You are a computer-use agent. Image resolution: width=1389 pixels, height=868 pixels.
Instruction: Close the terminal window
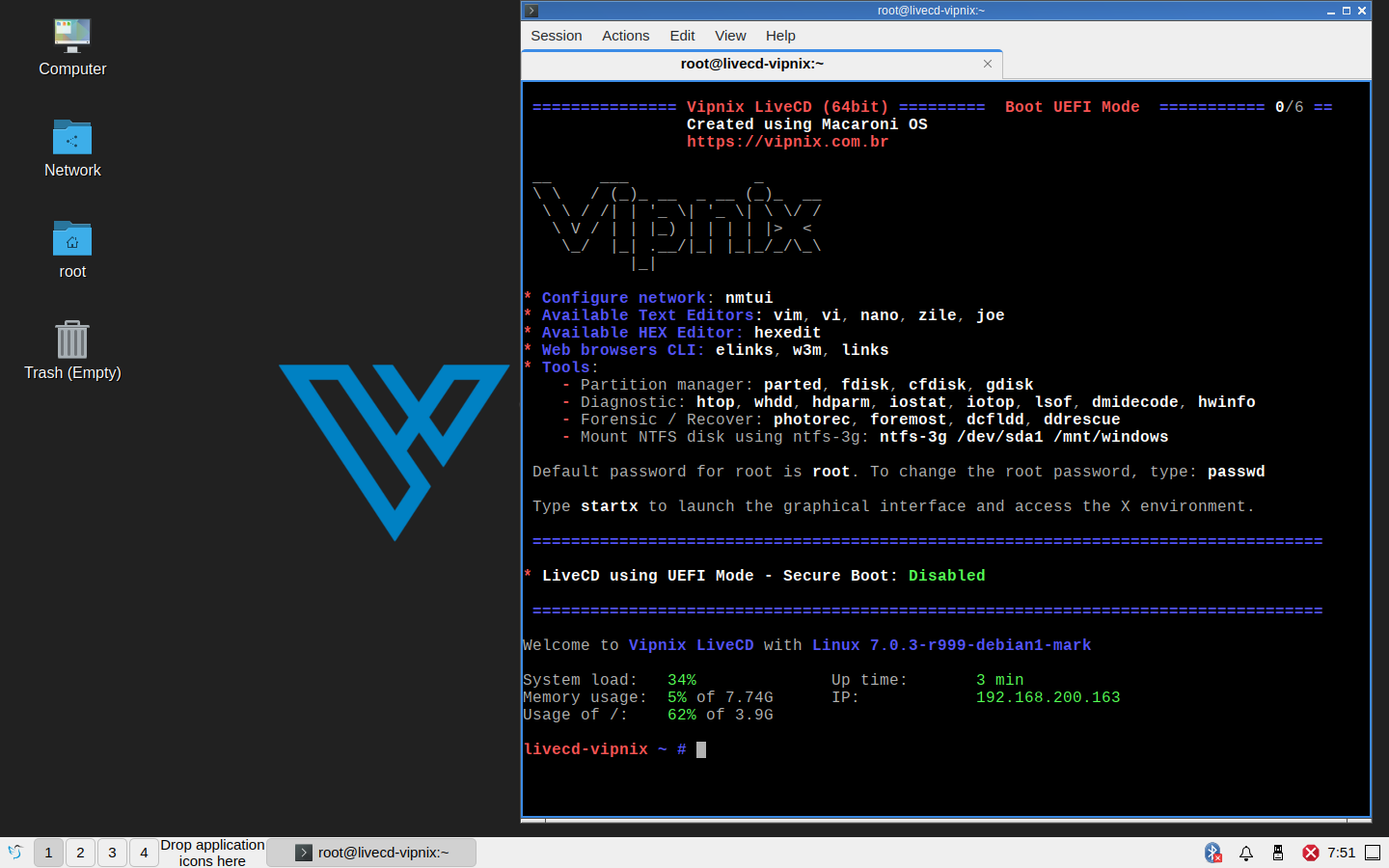click(x=1362, y=11)
